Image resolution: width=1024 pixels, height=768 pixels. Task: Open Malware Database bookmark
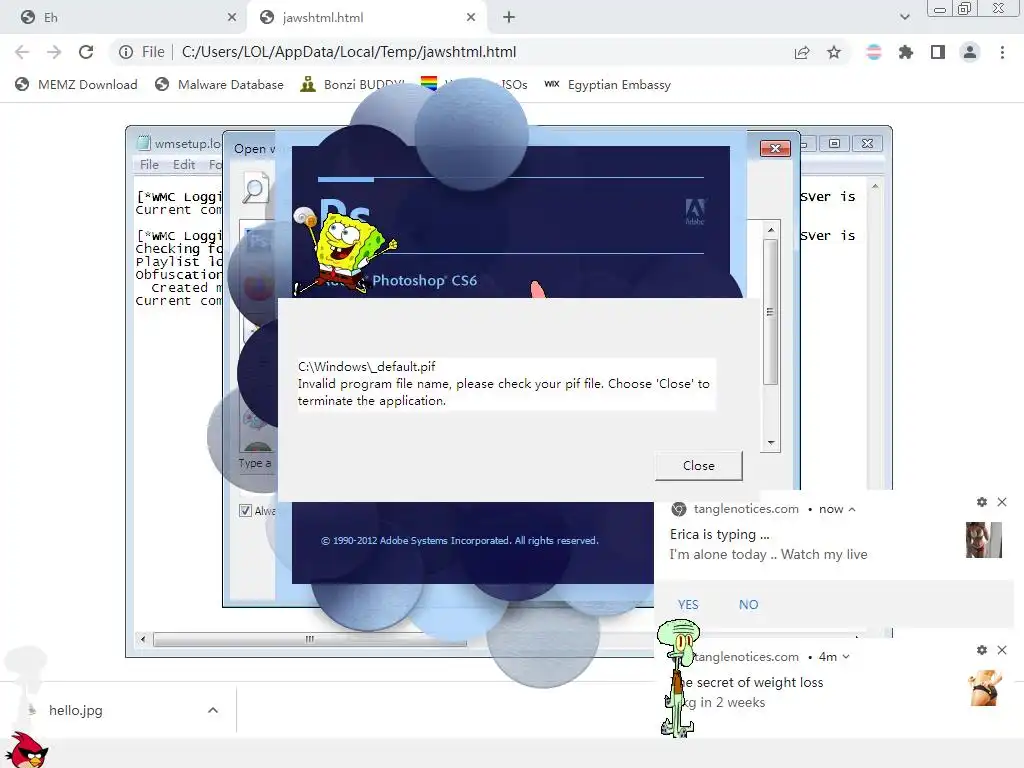(x=219, y=84)
